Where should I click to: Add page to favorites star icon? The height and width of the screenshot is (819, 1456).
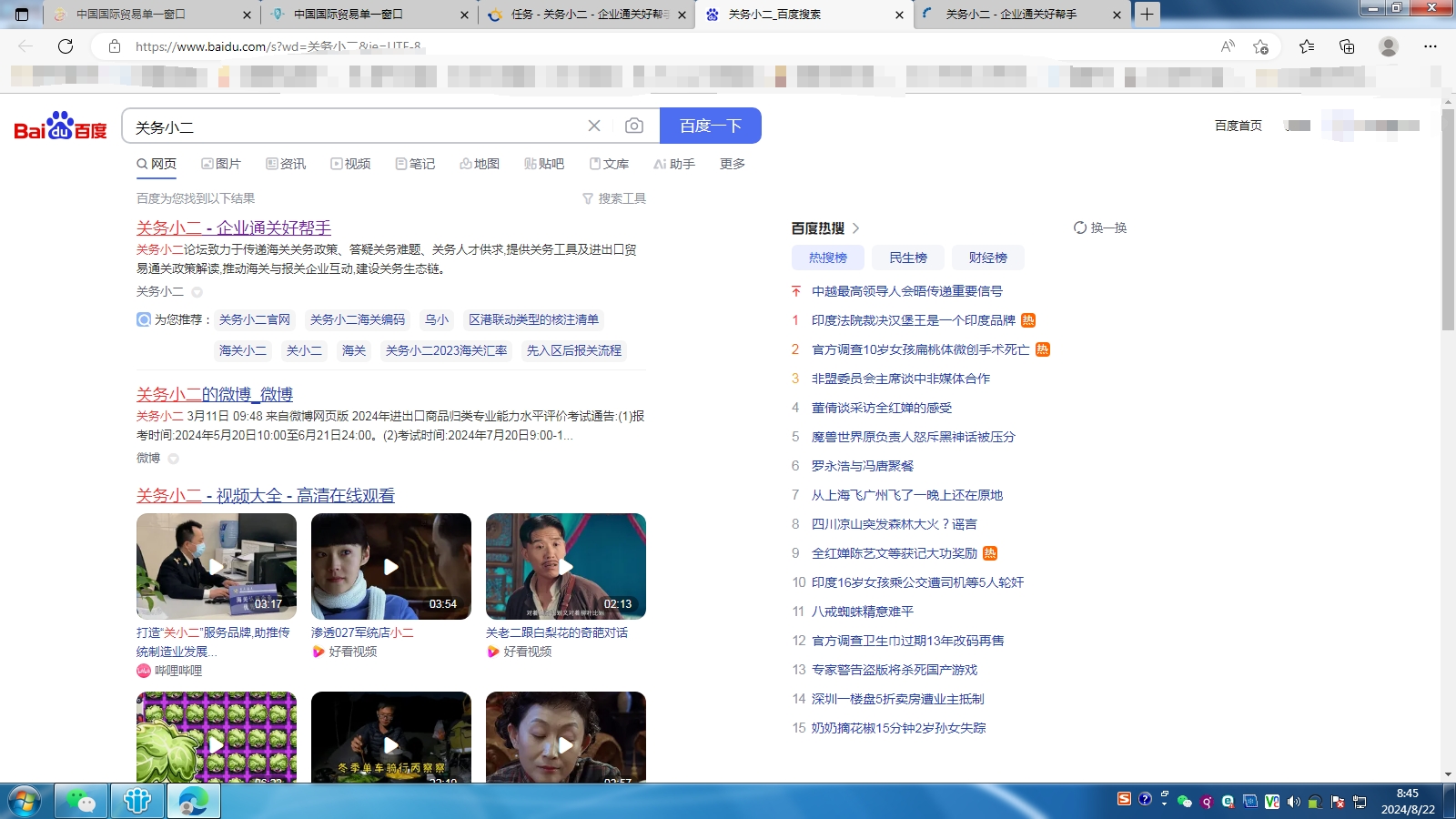click(x=1260, y=46)
